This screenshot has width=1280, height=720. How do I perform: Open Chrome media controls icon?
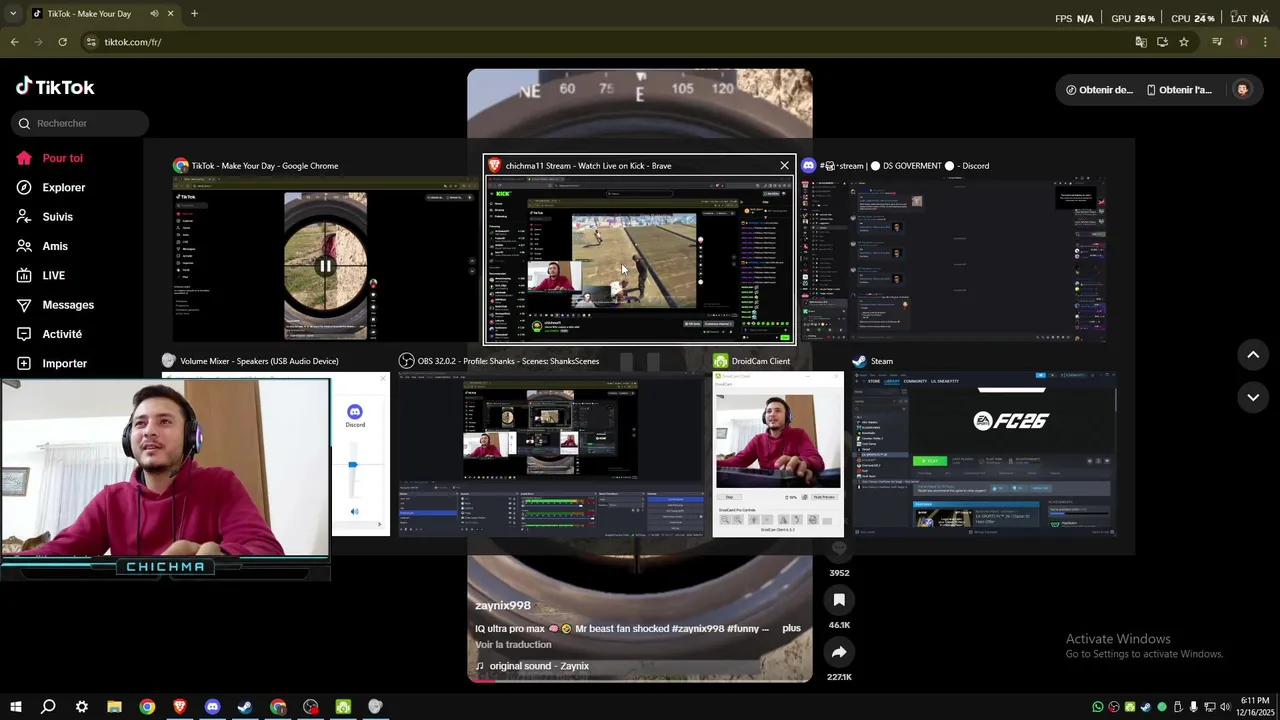point(1217,42)
